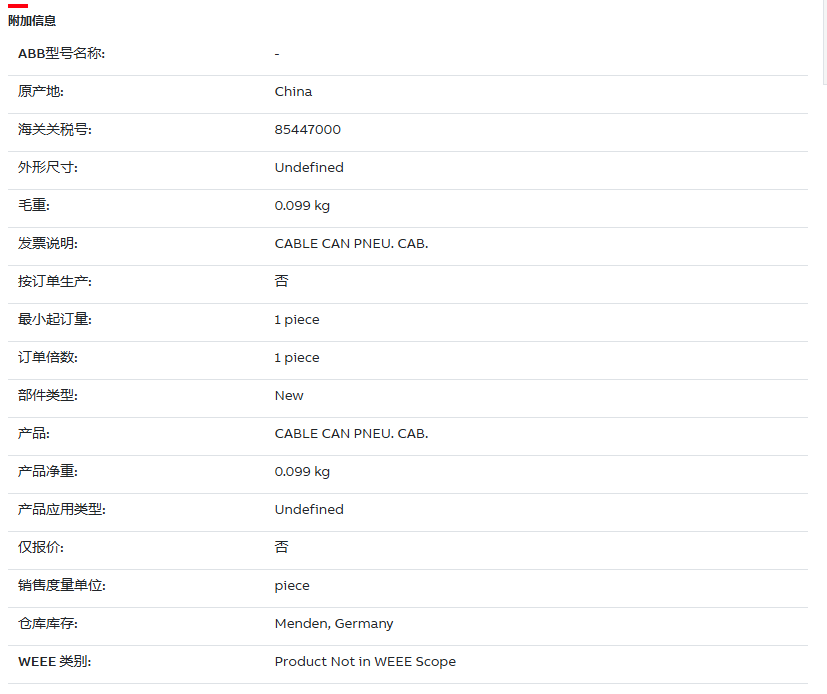
Task: Select the 产品净重 value 0.099 kg
Action: tap(302, 471)
